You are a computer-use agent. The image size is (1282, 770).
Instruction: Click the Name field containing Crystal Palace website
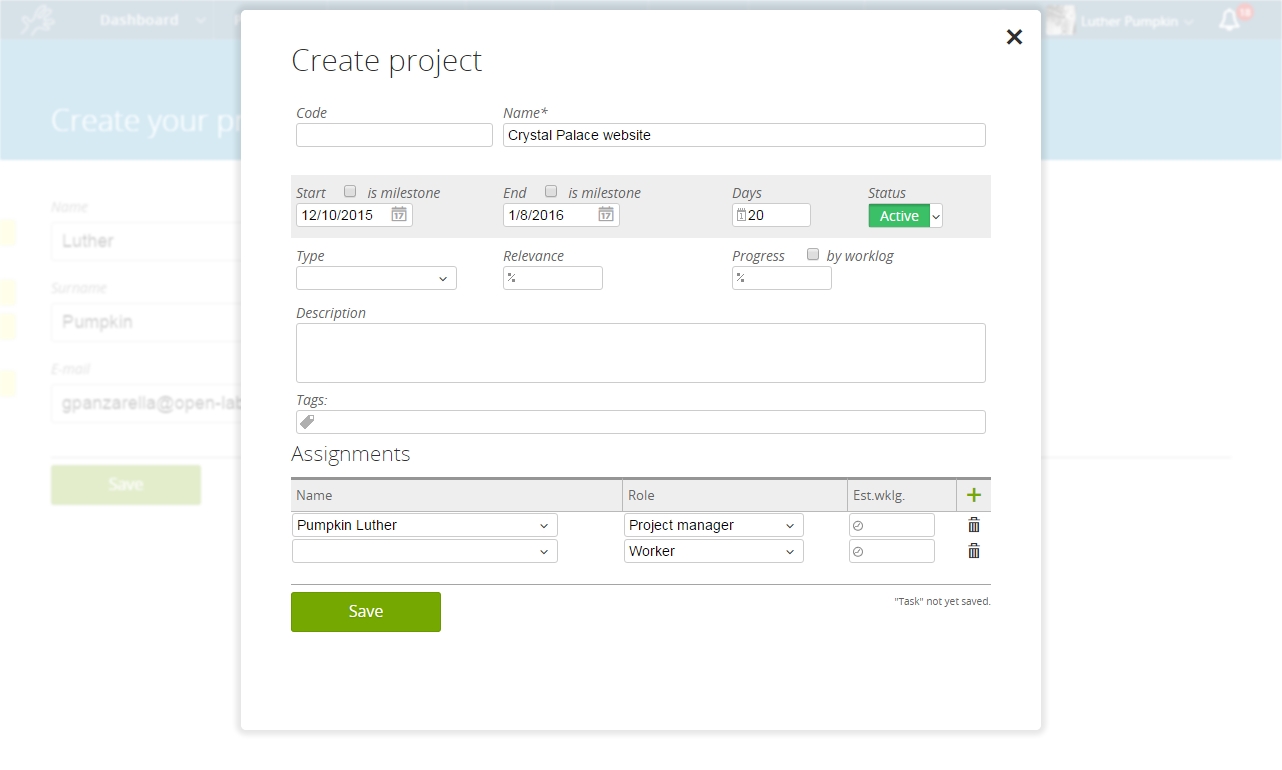744,135
